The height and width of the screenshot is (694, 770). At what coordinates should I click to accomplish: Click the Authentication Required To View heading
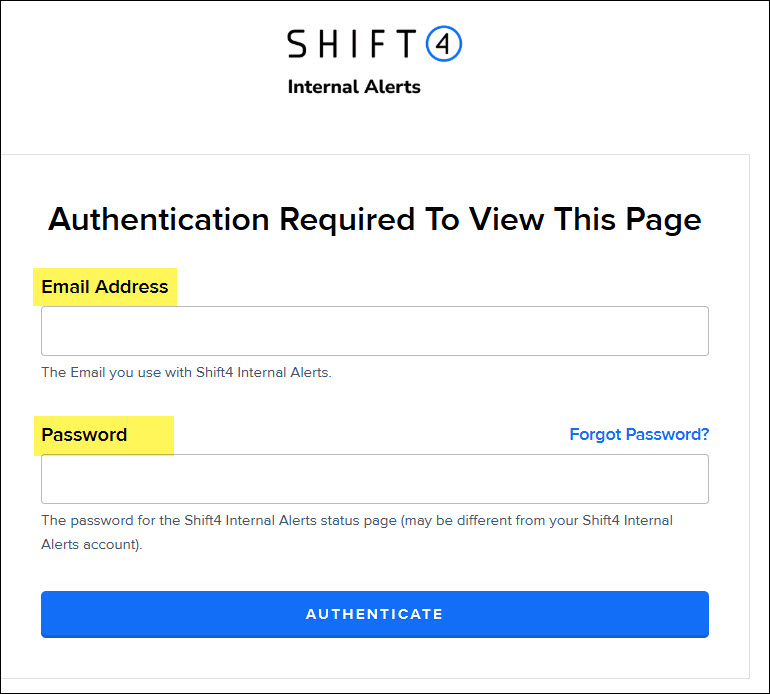(374, 219)
